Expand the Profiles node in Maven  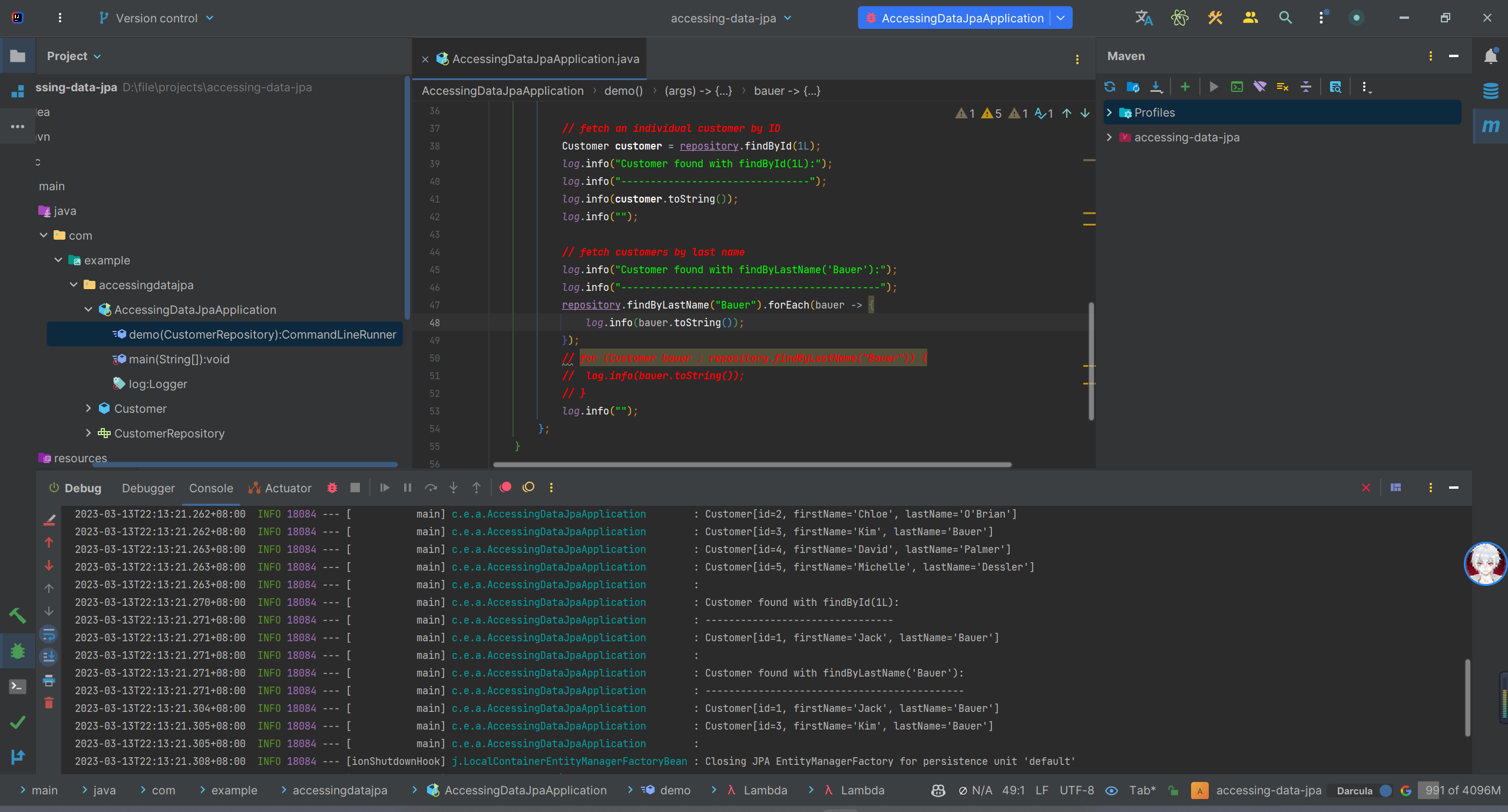tap(1109, 112)
